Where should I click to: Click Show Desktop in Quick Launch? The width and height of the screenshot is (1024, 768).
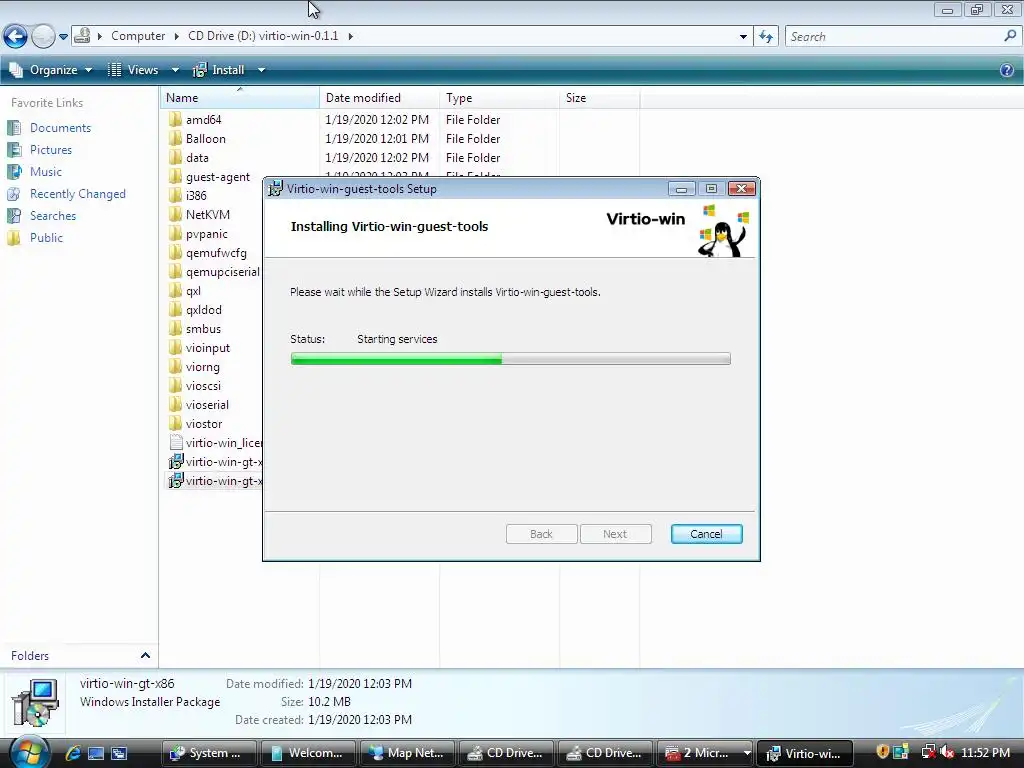click(x=96, y=753)
